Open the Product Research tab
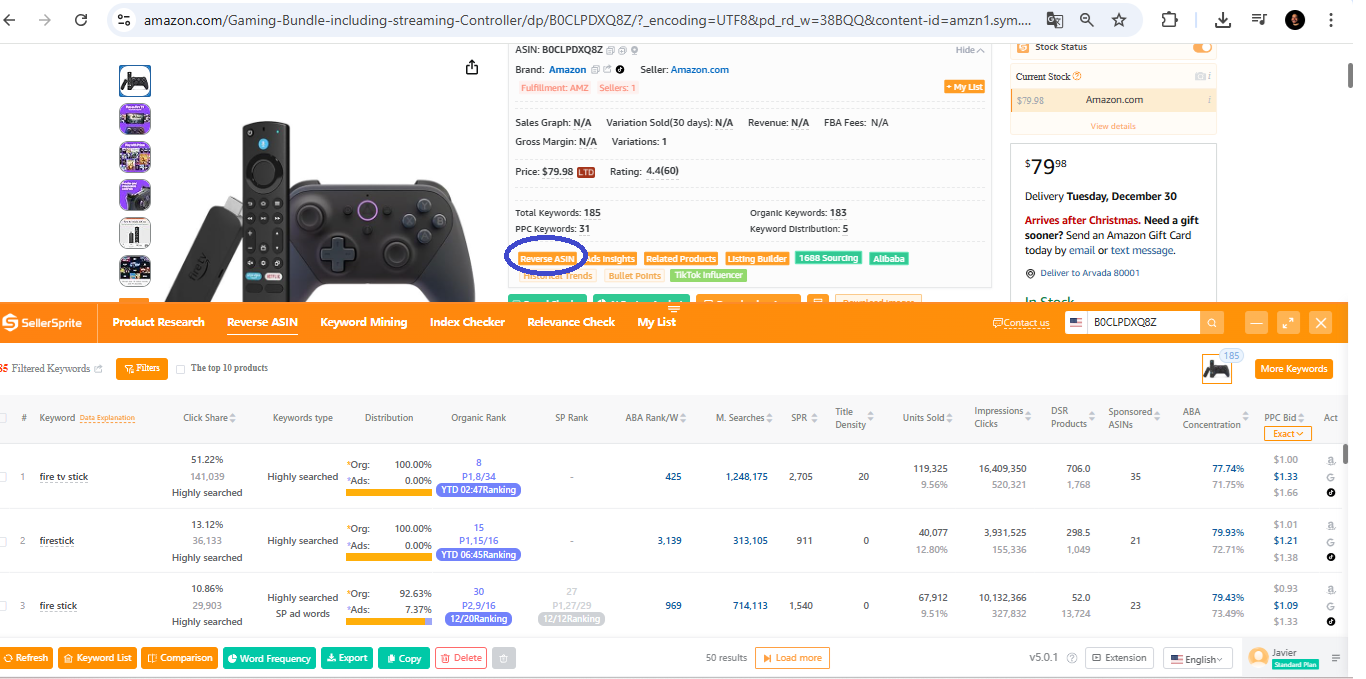 pyautogui.click(x=158, y=322)
